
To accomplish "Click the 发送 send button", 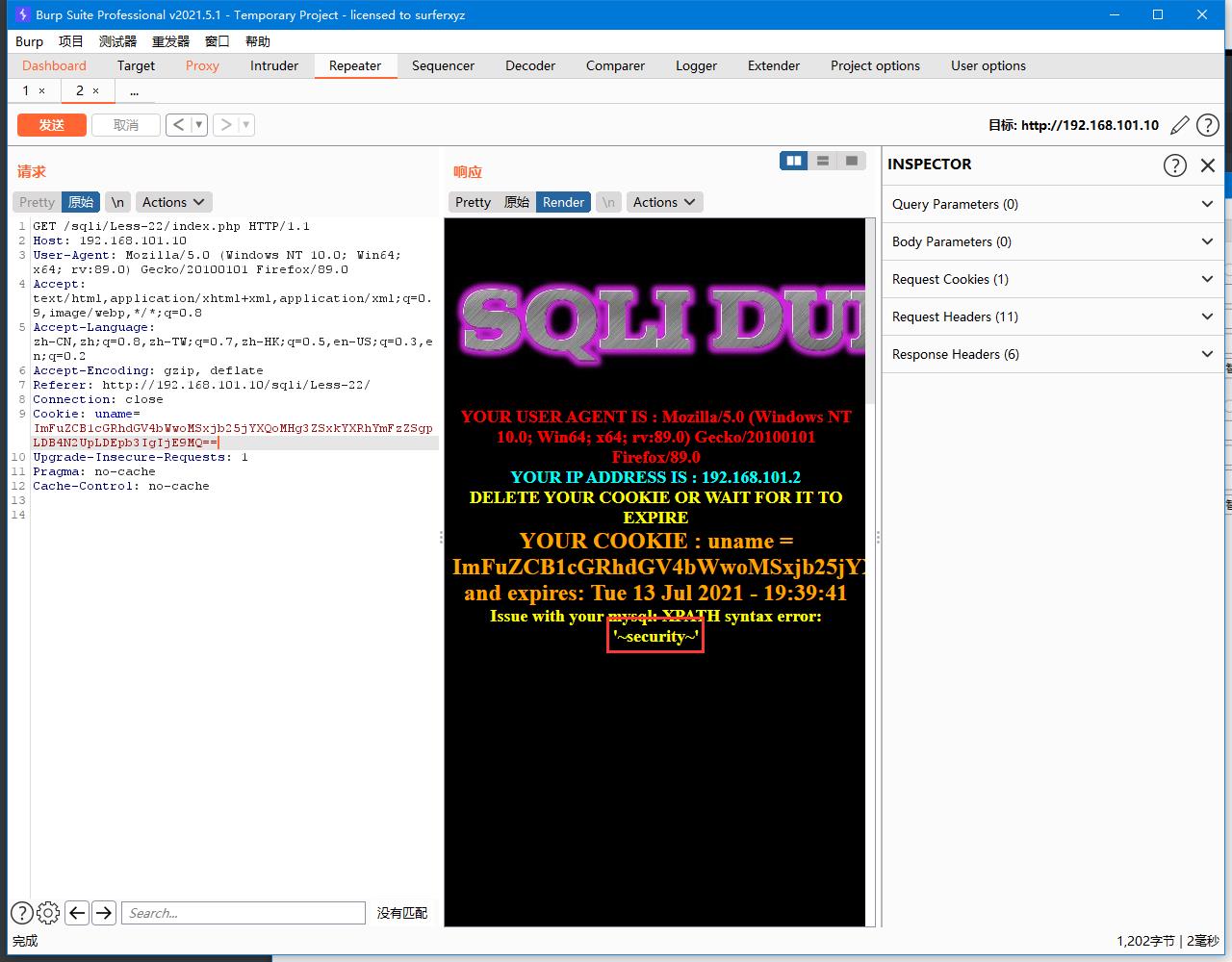I will pyautogui.click(x=52, y=125).
